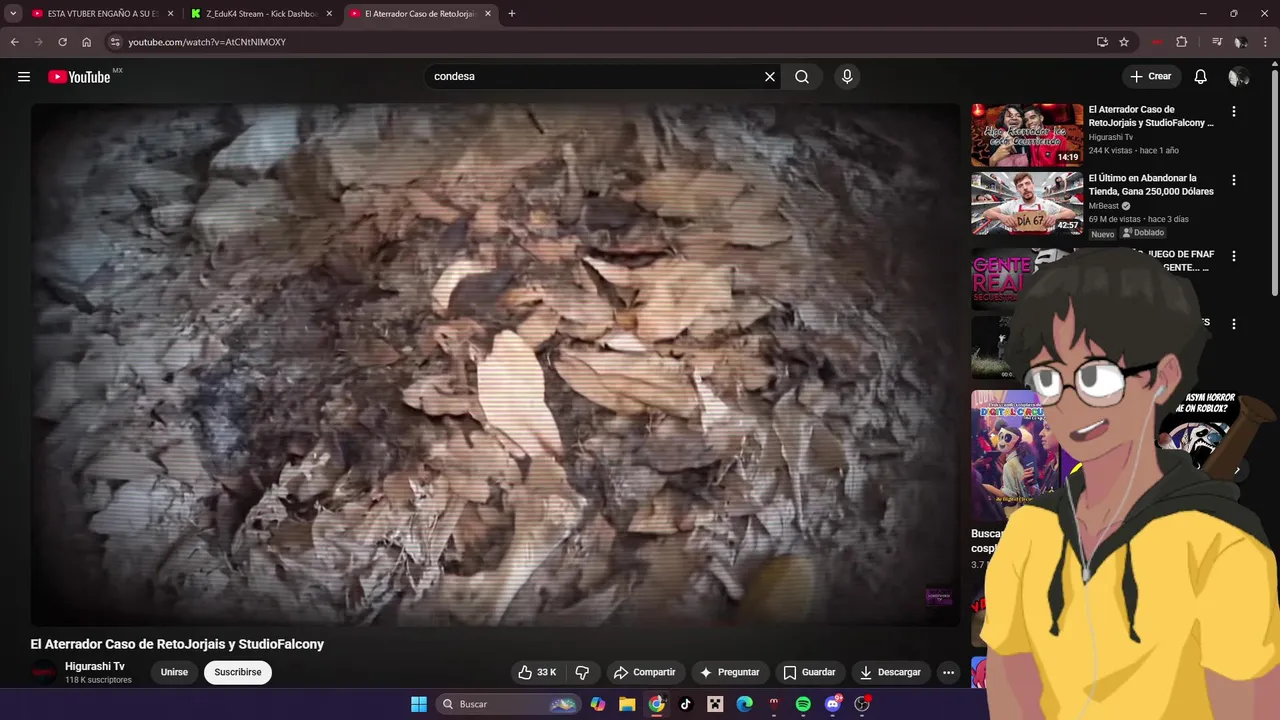Screen dimensions: 1280x720
Task: Go to the YouTube home logo
Action: [79, 77]
